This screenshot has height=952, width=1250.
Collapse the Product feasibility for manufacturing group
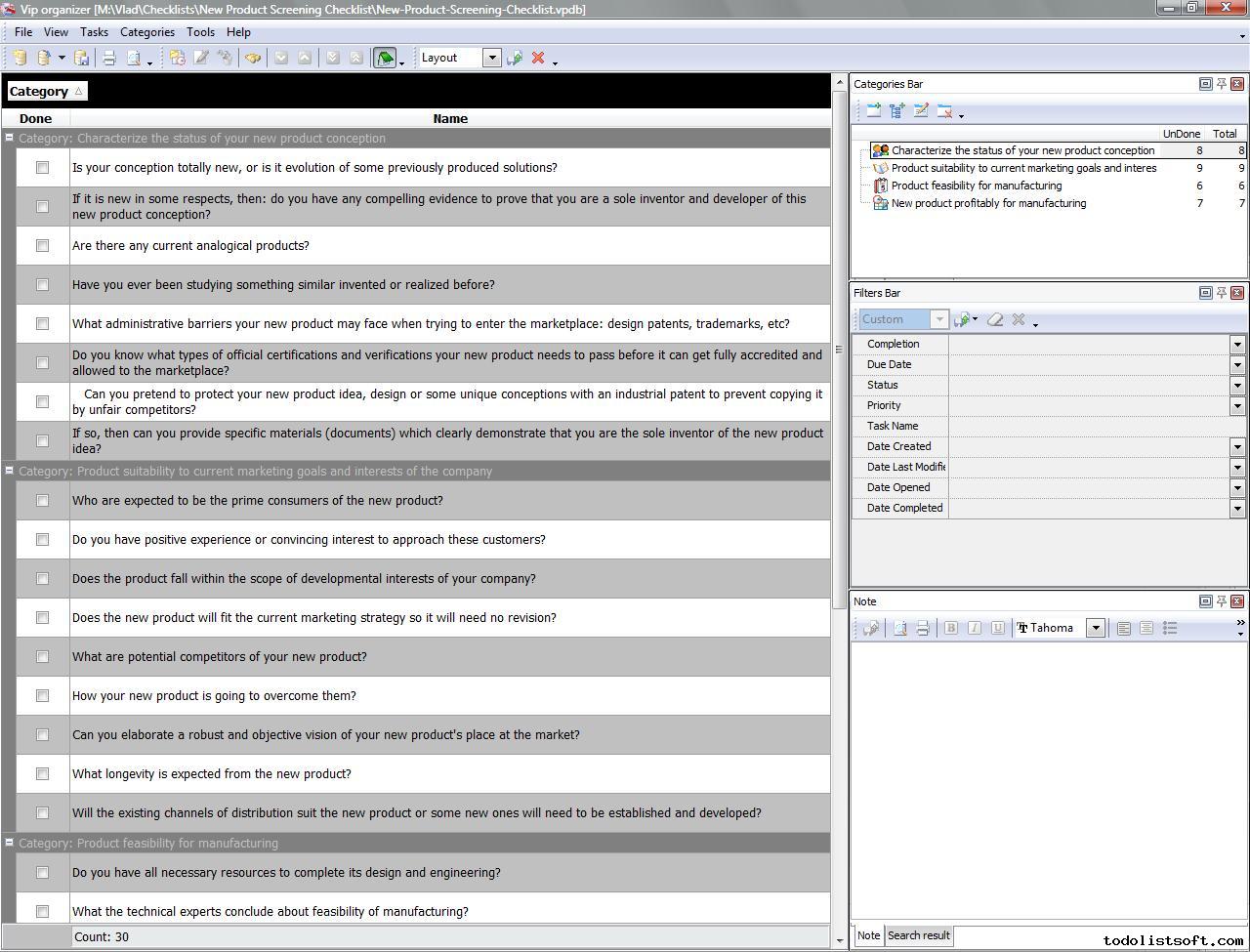tap(9, 843)
